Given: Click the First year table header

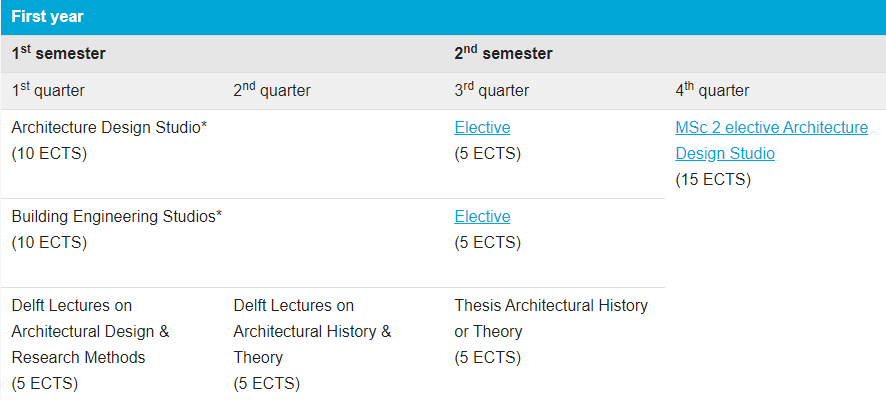Looking at the screenshot, I should (x=48, y=17).
